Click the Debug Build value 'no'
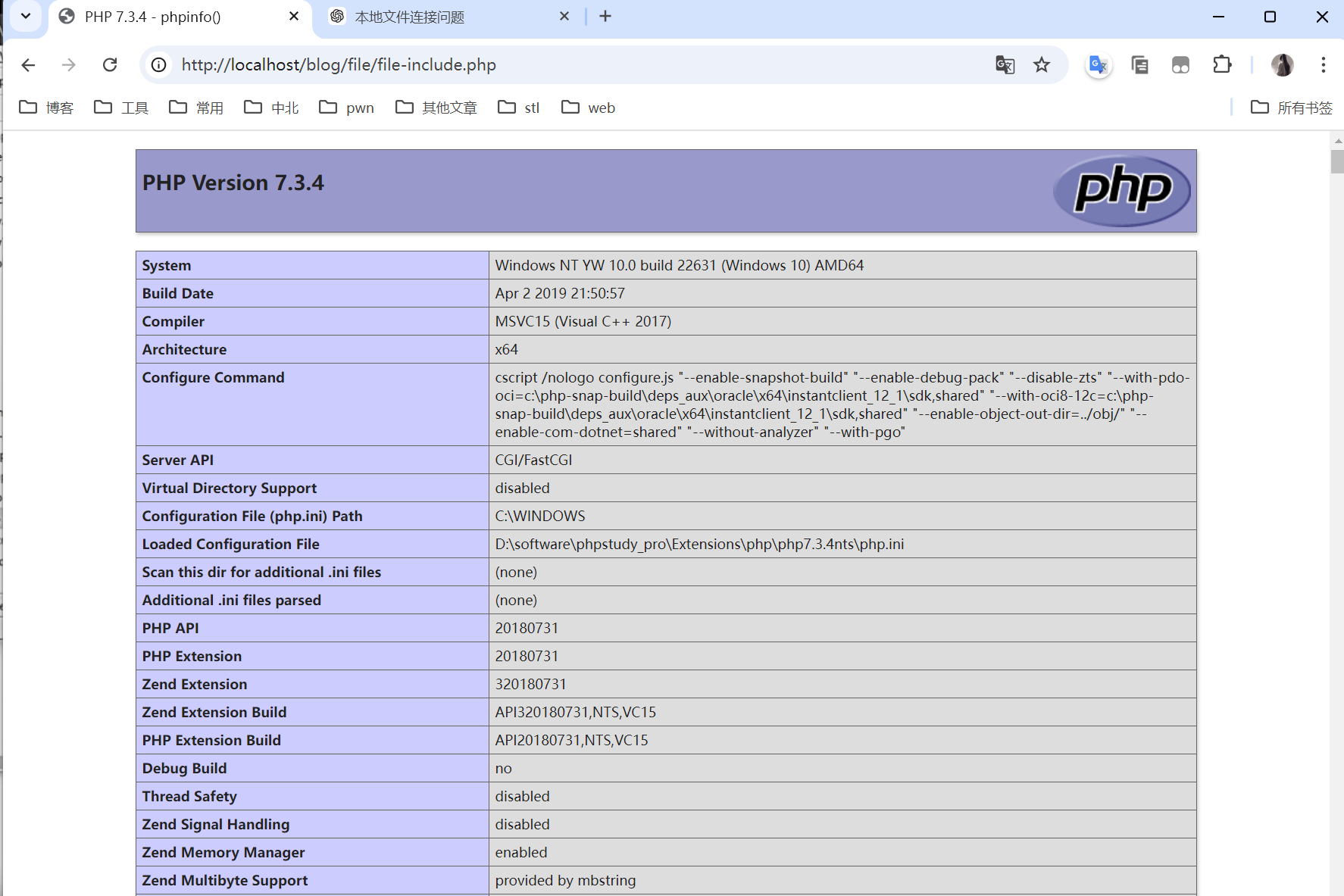The image size is (1344, 896). pyautogui.click(x=504, y=768)
